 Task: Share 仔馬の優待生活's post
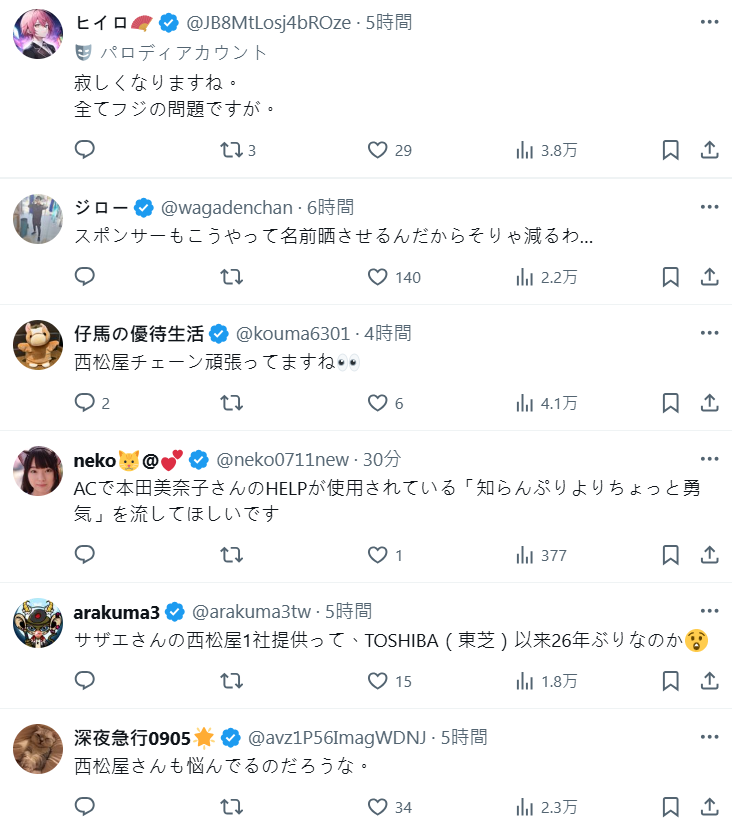coord(709,403)
